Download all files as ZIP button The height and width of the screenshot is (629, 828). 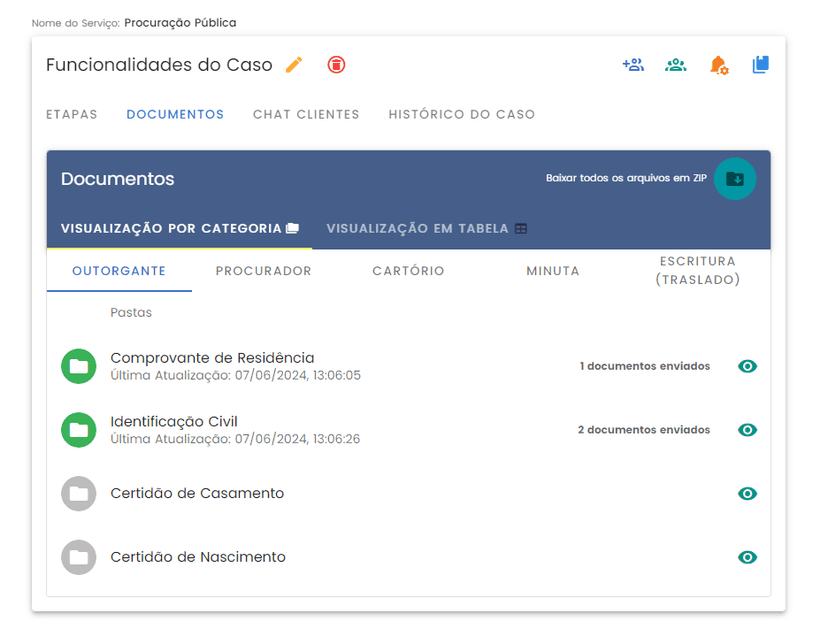click(x=735, y=179)
